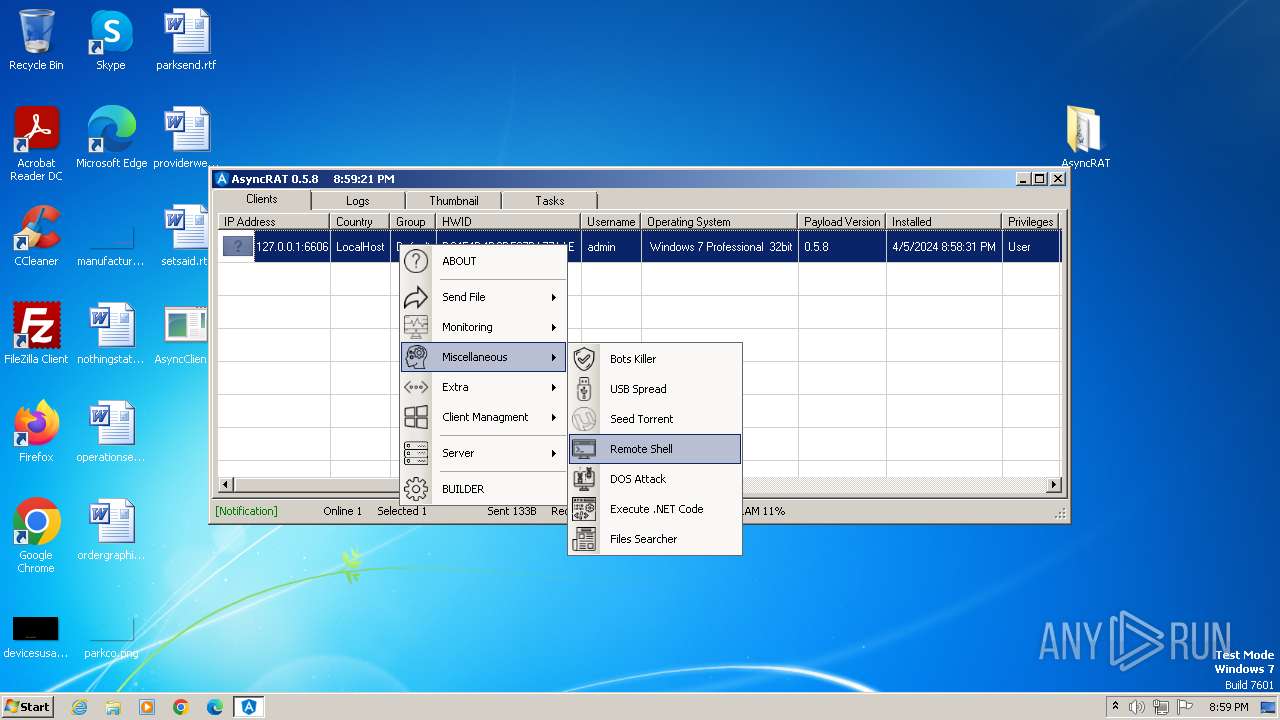Image resolution: width=1280 pixels, height=720 pixels.
Task: Click the [Notification] status bar label
Action: [246, 511]
